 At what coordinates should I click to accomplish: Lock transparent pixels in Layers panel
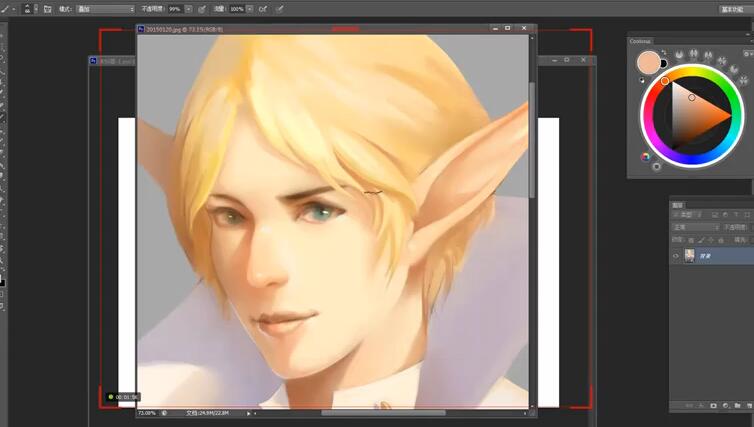(691, 239)
